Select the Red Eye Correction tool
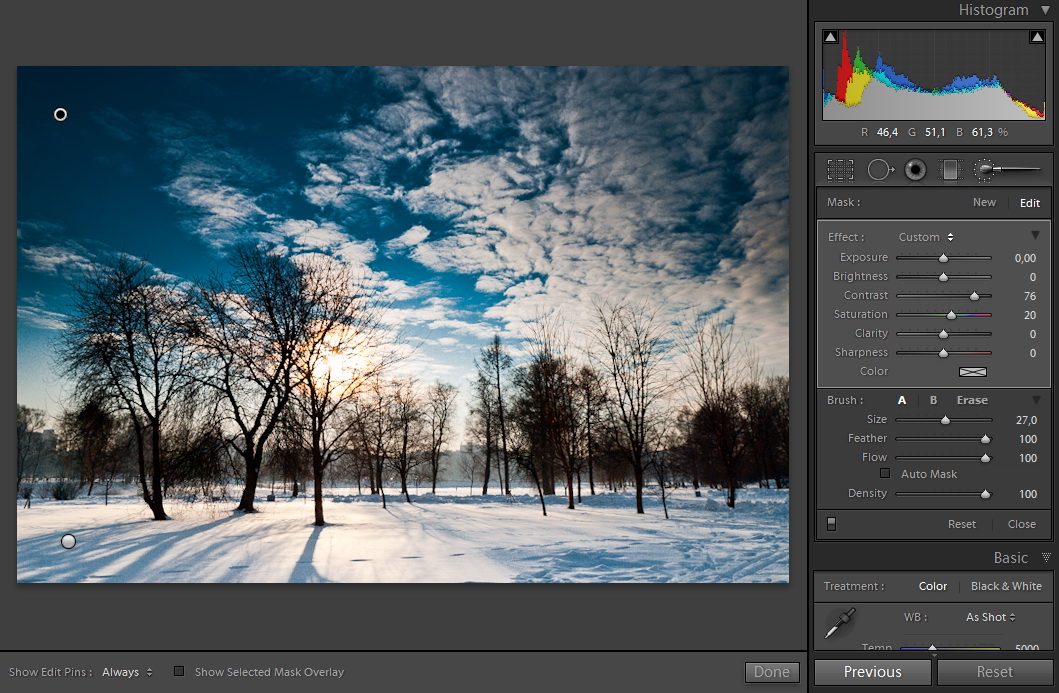The height and width of the screenshot is (693, 1059). pos(915,170)
